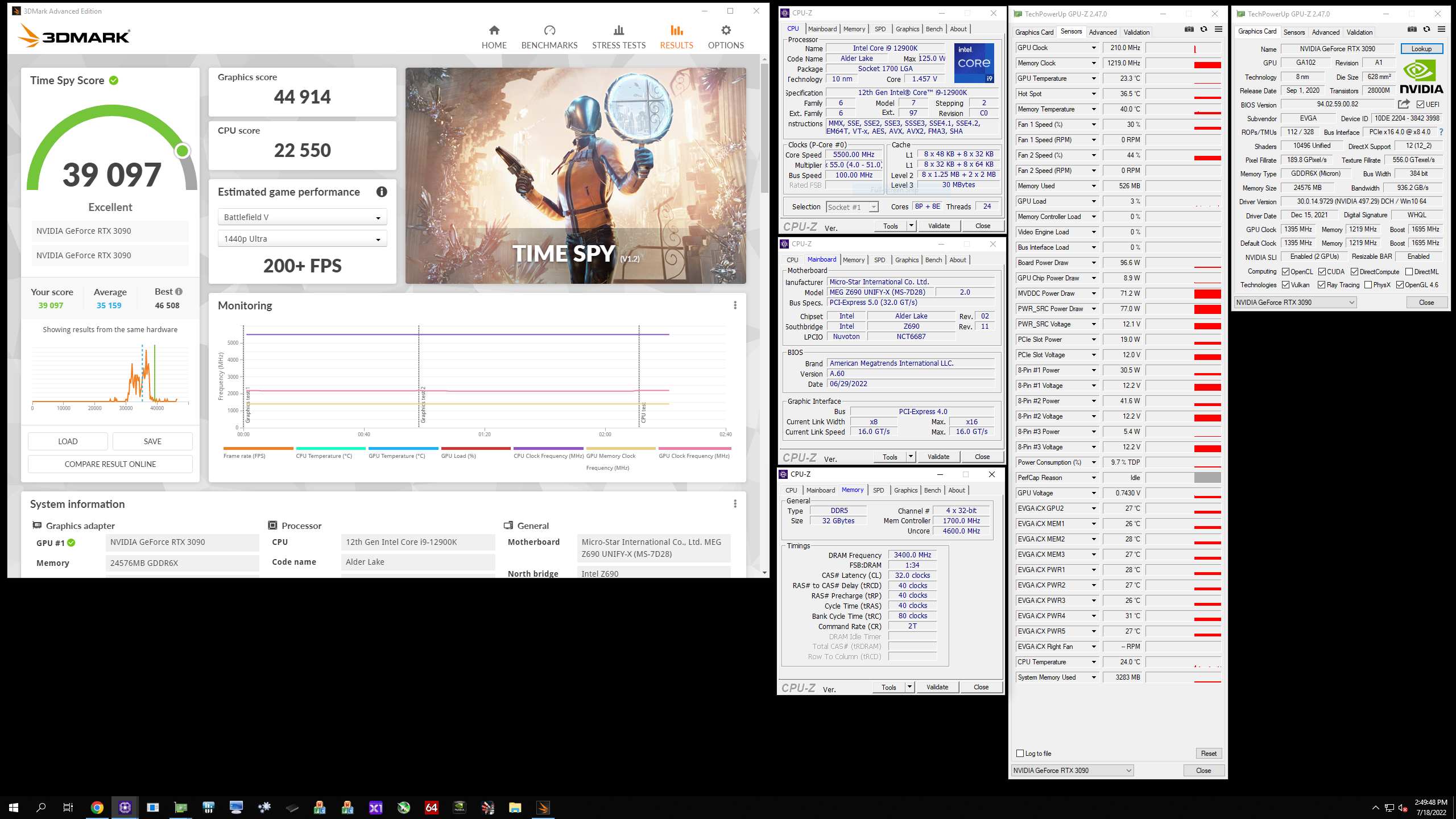The width and height of the screenshot is (1456, 819).
Task: Switch to the SPD tab in the Mainboard CPU-Z window
Action: (879, 260)
